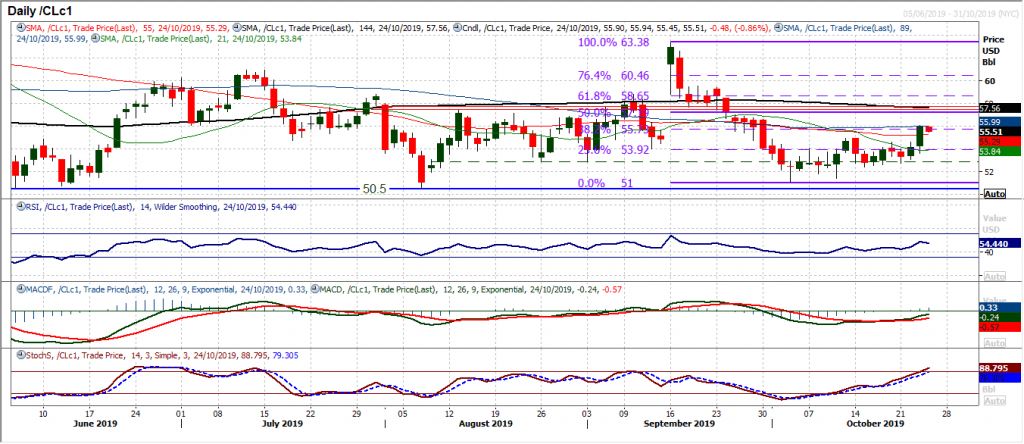Click the black 57.56 price tag
This screenshot has height=444, width=1024.
tap(1001, 108)
